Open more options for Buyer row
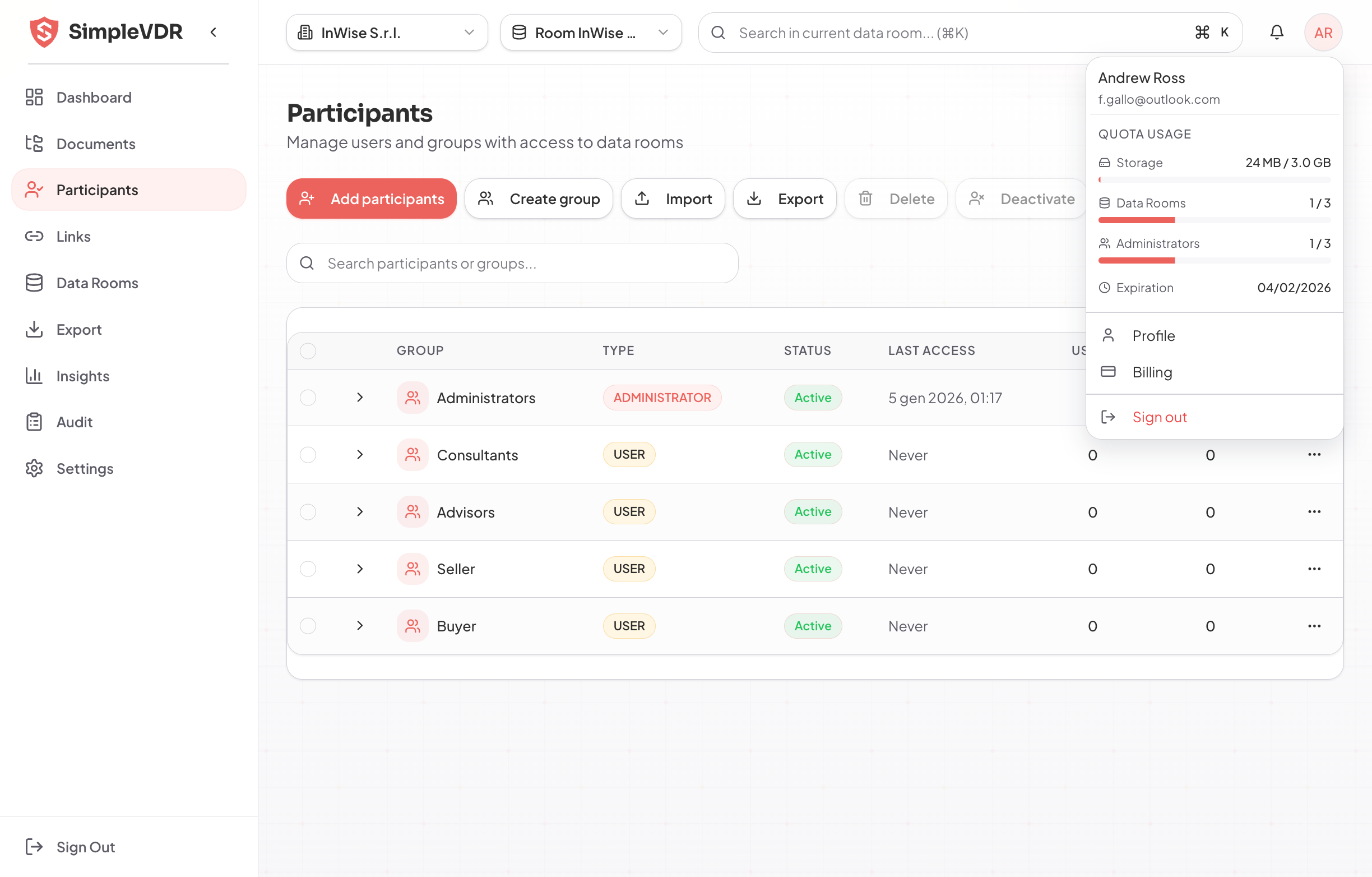The image size is (1372, 877). coord(1314,626)
